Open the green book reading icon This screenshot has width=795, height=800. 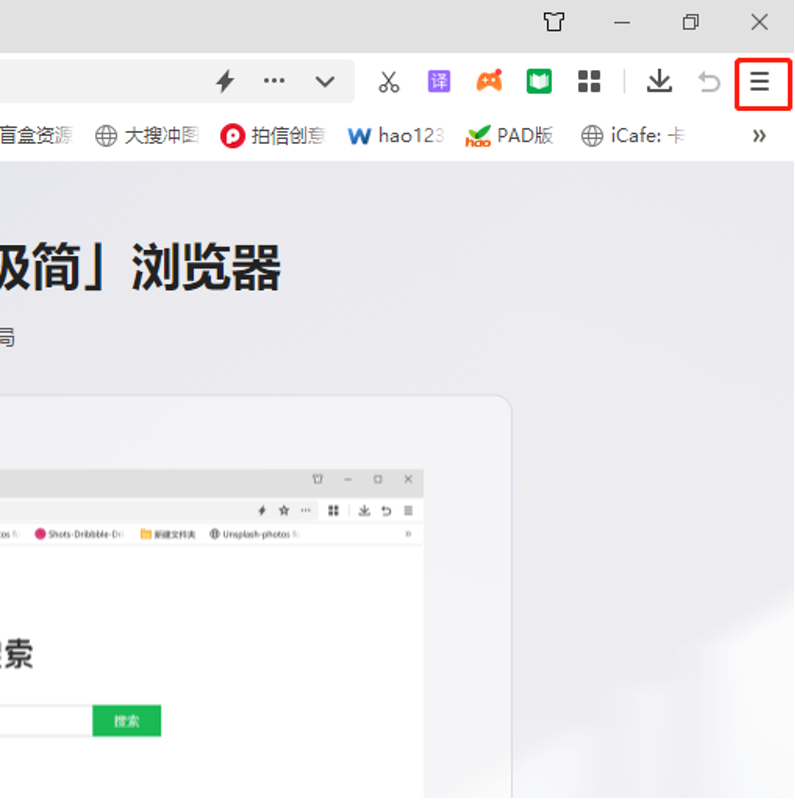coord(539,82)
